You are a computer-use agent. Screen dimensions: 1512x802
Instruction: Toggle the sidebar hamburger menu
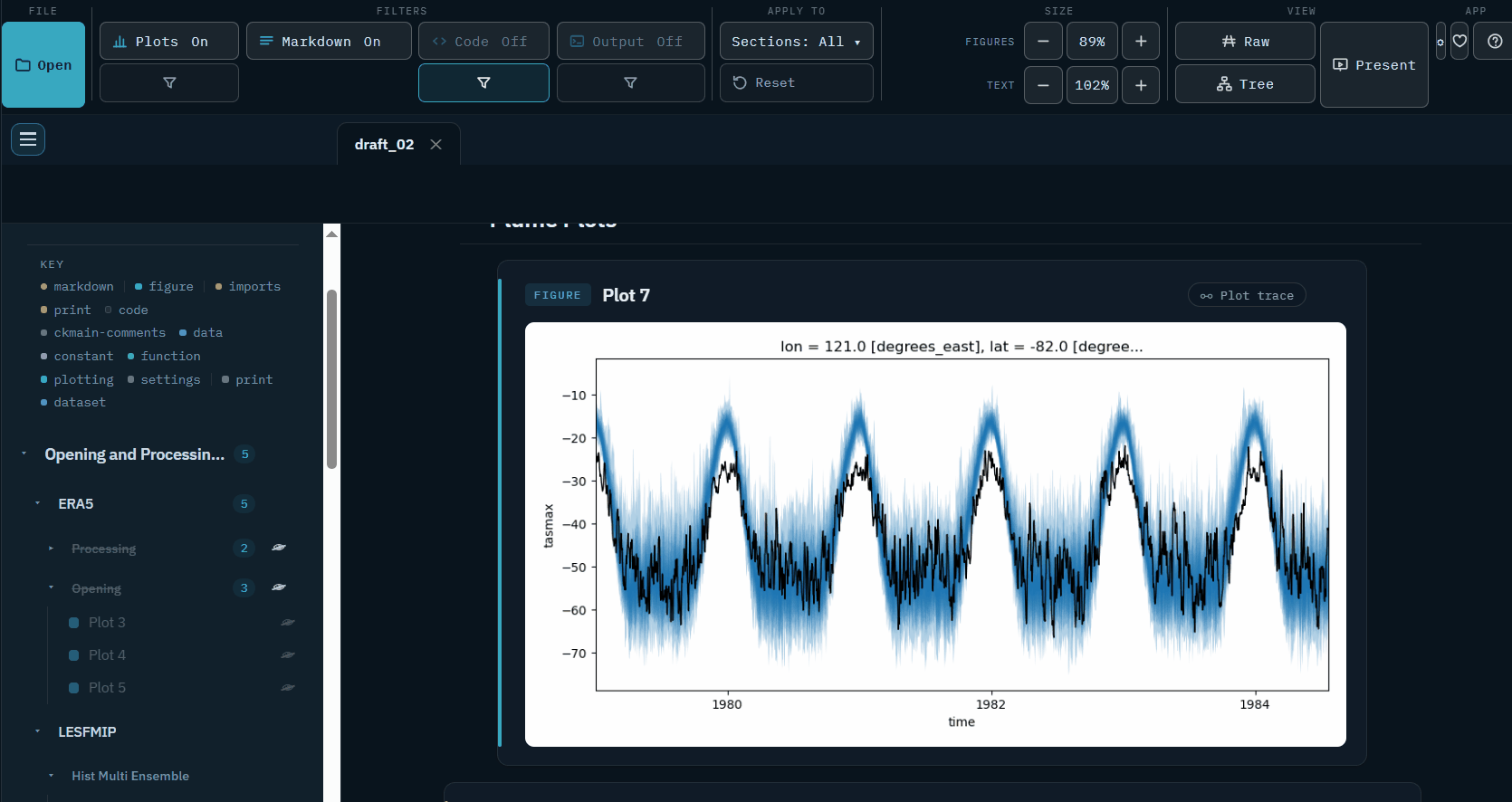tap(28, 139)
